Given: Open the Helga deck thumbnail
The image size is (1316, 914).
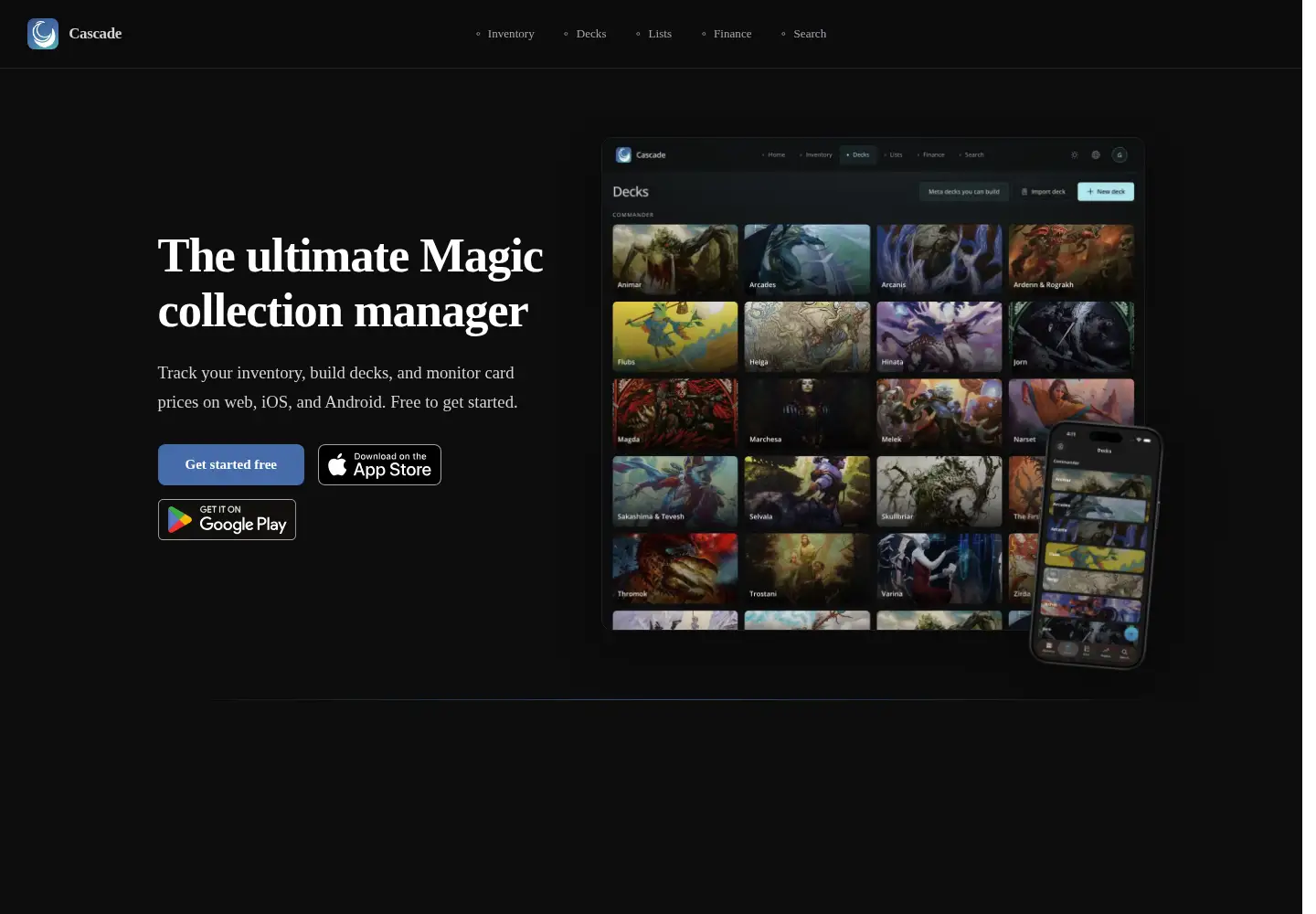Looking at the screenshot, I should tap(807, 336).
